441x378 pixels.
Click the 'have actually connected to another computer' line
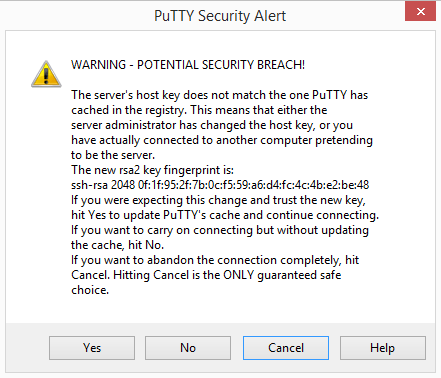click(222, 140)
